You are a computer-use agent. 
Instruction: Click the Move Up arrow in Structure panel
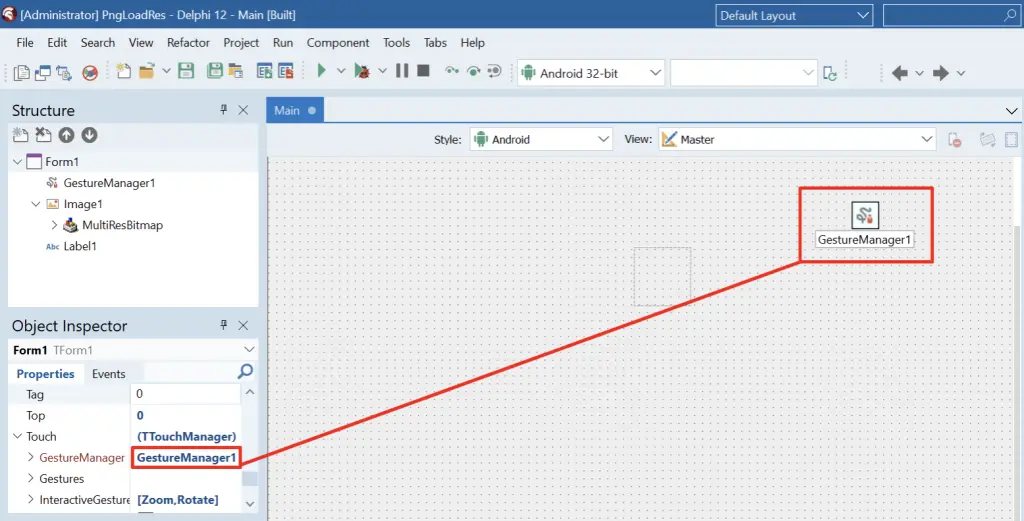pyautogui.click(x=66, y=135)
